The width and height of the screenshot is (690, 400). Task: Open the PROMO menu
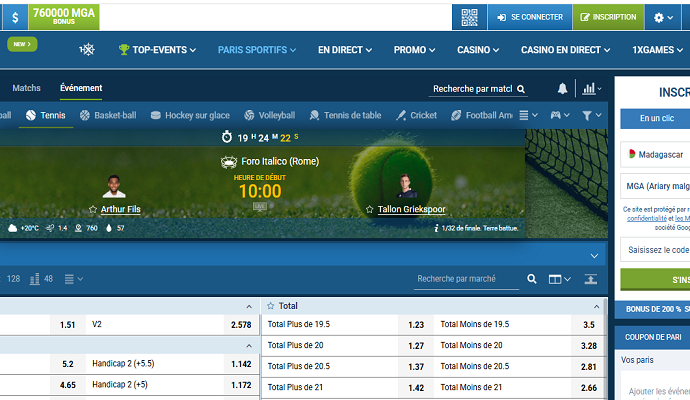414,50
